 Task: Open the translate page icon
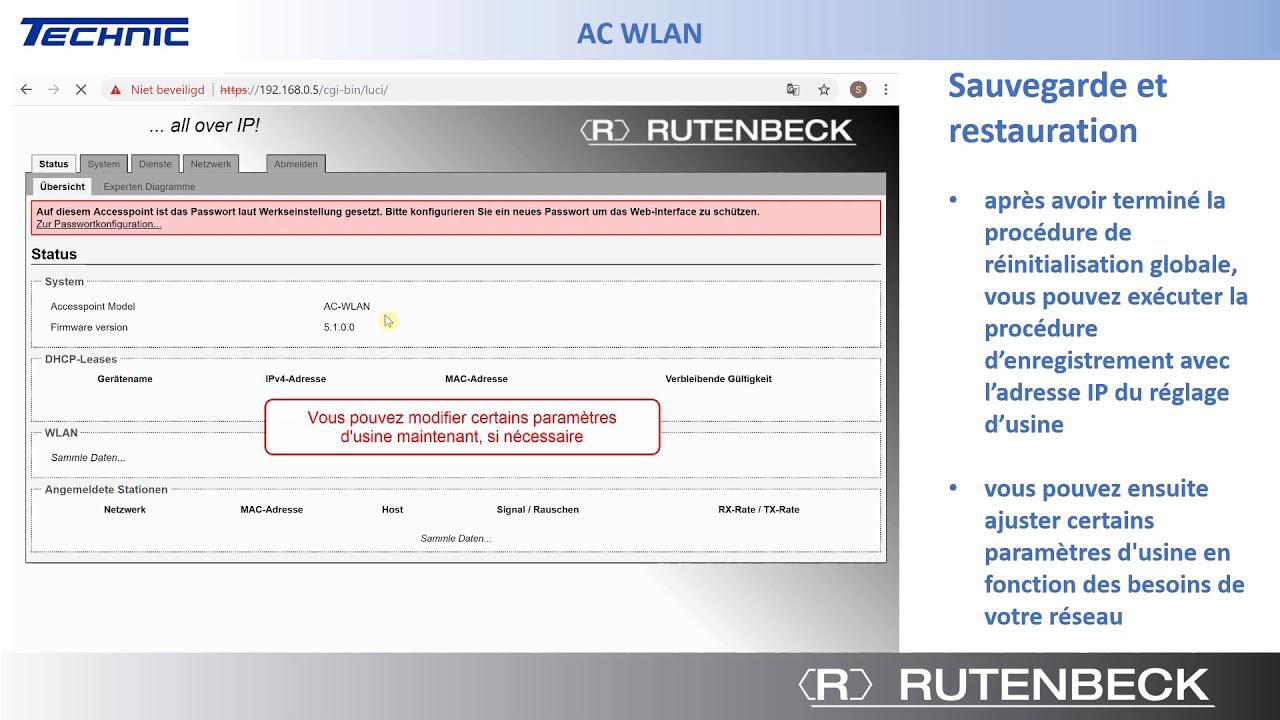pyautogui.click(x=793, y=89)
